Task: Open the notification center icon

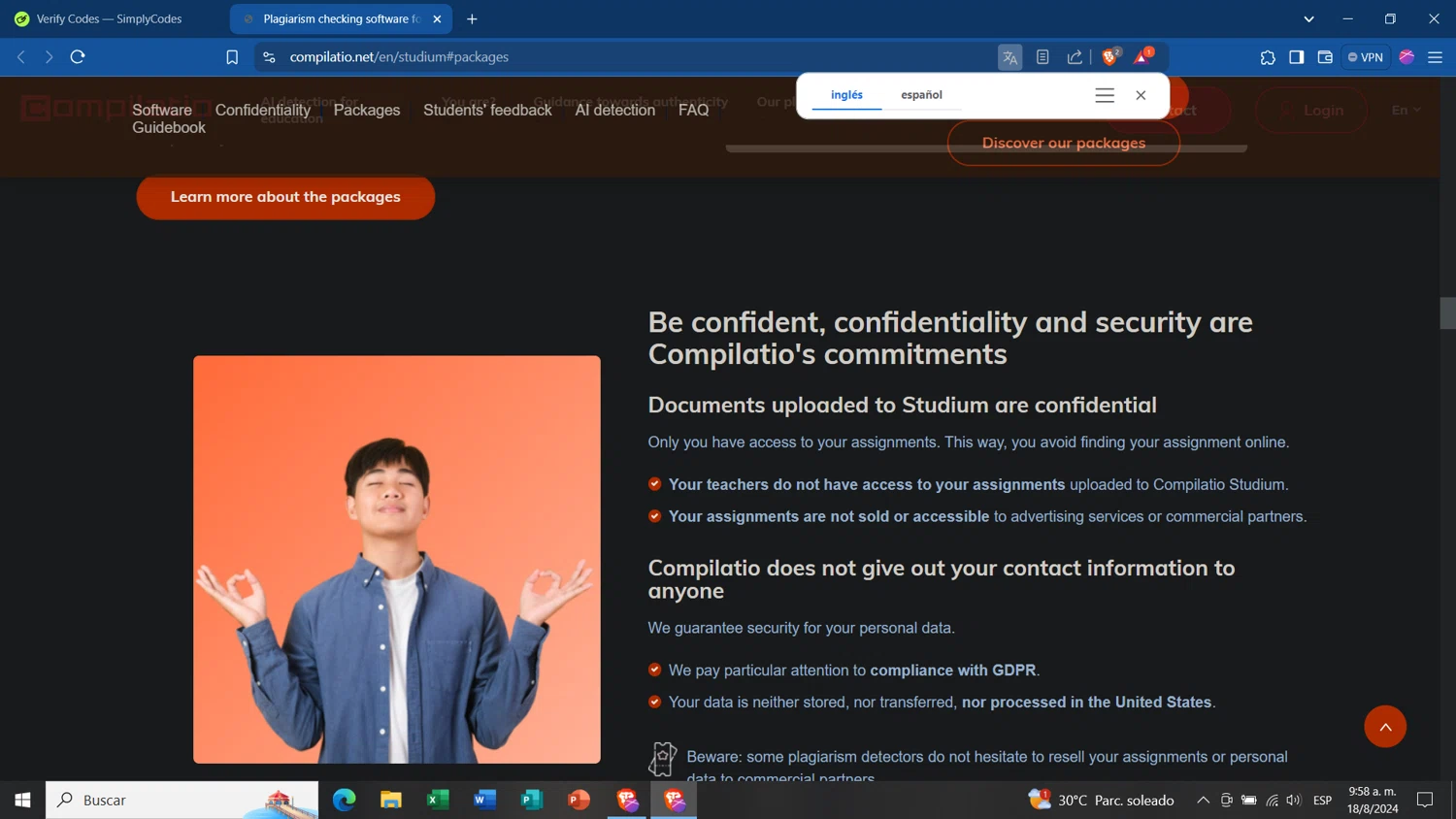Action: [x=1425, y=800]
